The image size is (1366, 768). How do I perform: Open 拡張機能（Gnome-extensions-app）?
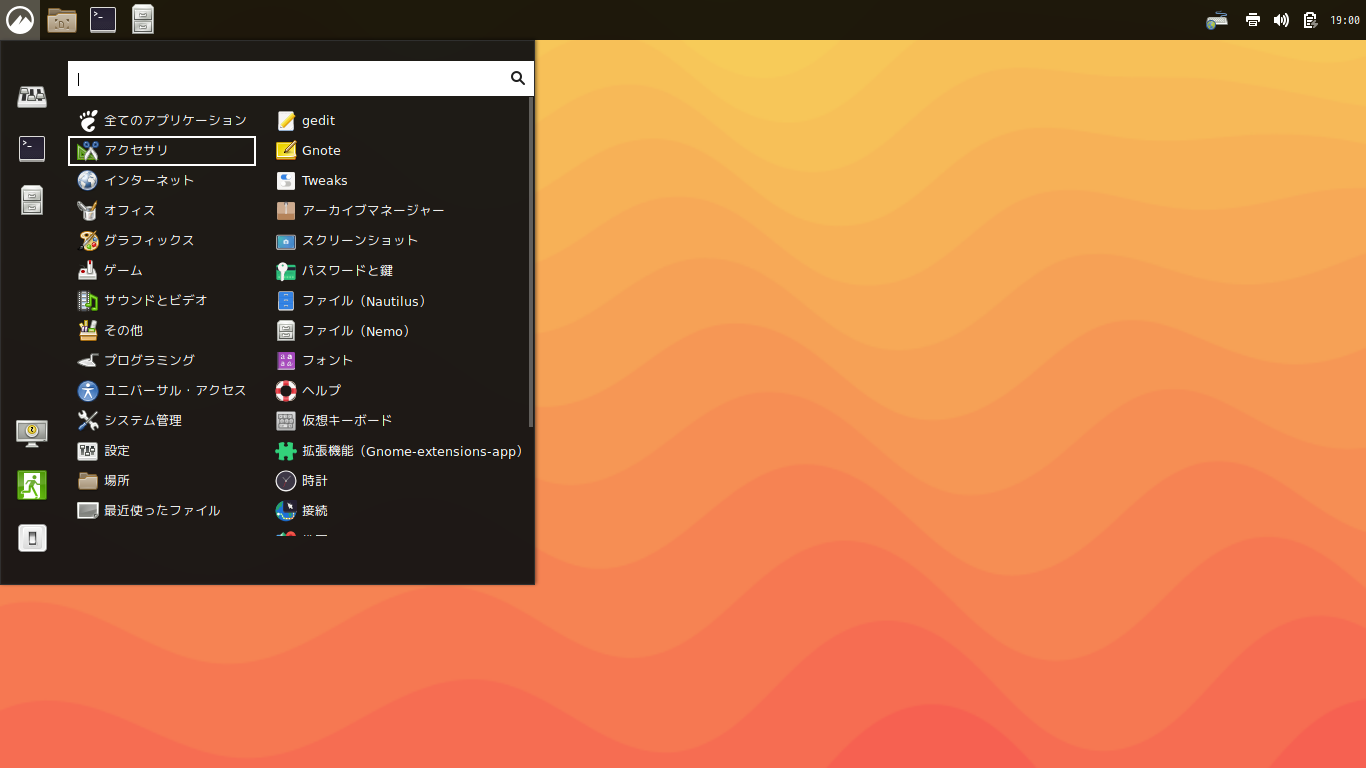pyautogui.click(x=398, y=451)
